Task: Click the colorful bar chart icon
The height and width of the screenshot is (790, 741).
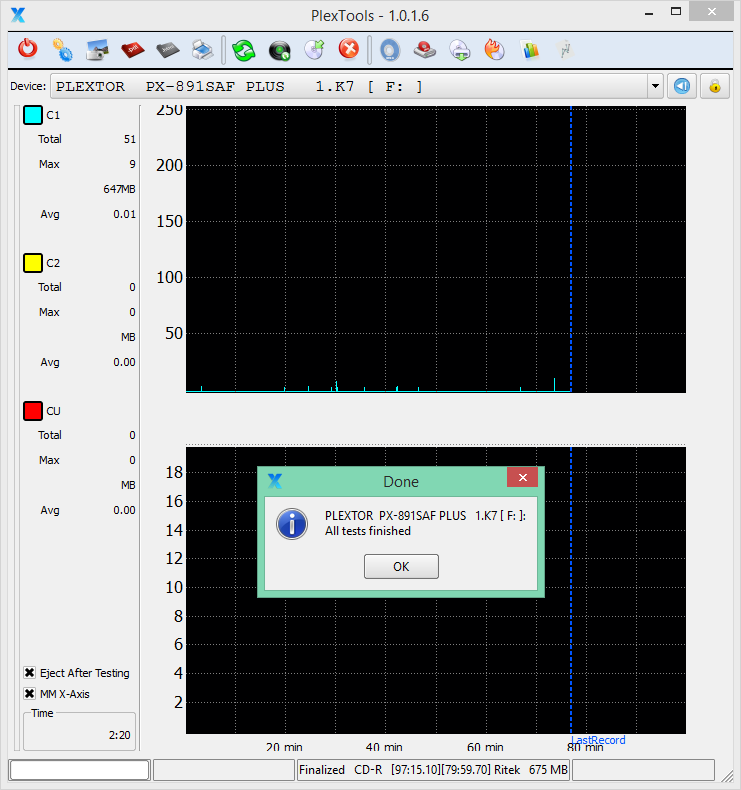Action: tap(530, 50)
